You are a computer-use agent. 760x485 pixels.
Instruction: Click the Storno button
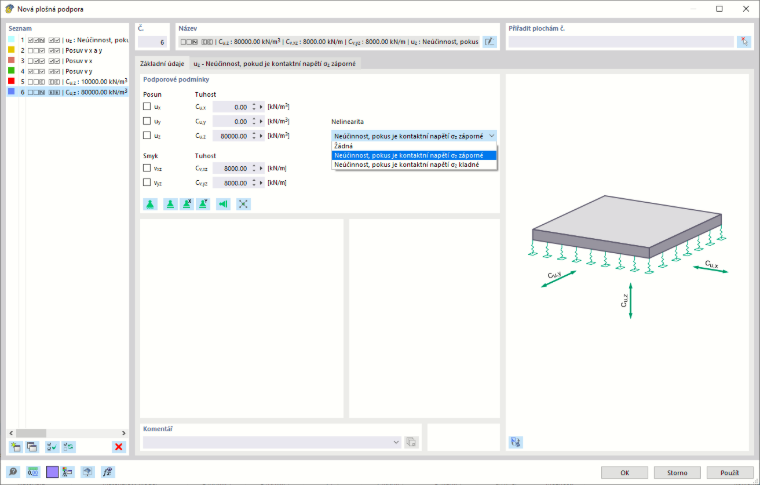coord(677,472)
